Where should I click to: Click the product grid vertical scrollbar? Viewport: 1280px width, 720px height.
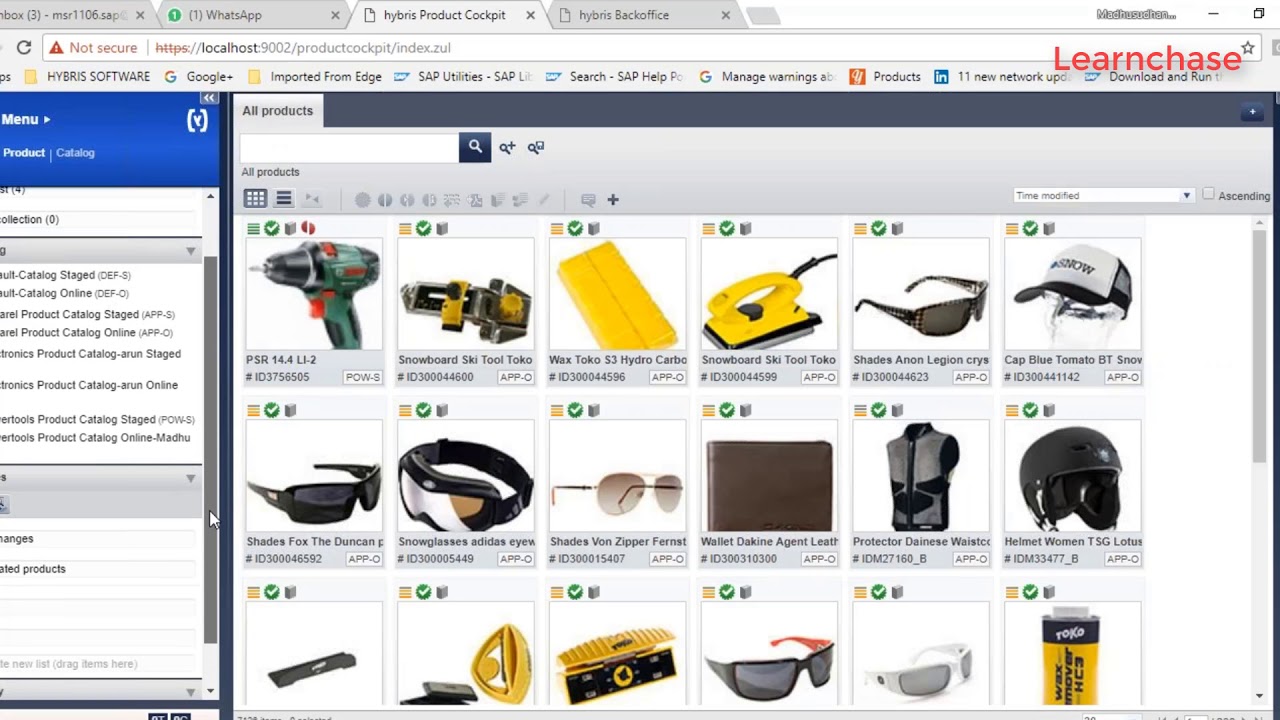pyautogui.click(x=1259, y=345)
